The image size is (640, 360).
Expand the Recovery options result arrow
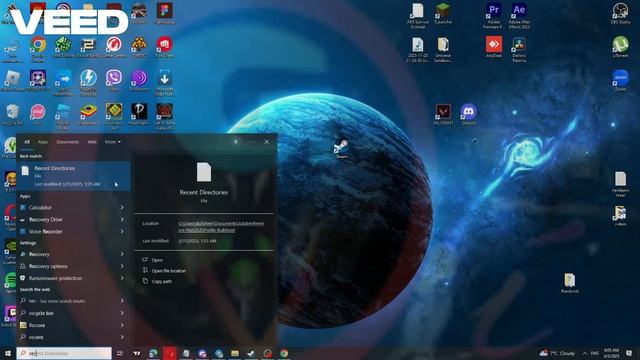pos(122,266)
